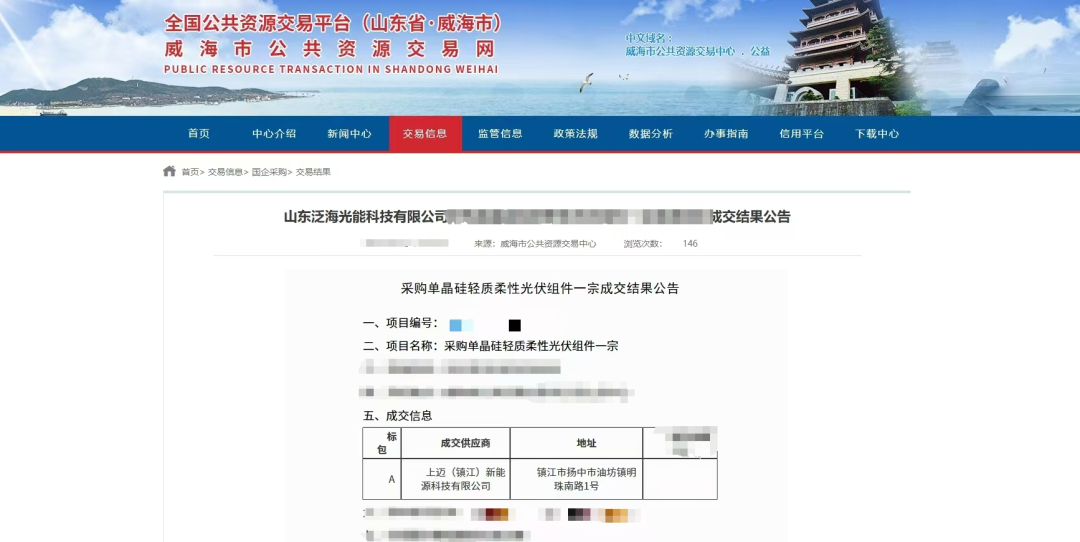Click the 威海市公共资源交易中心．公益 domain text
This screenshot has height=542, width=1080.
coord(698,51)
